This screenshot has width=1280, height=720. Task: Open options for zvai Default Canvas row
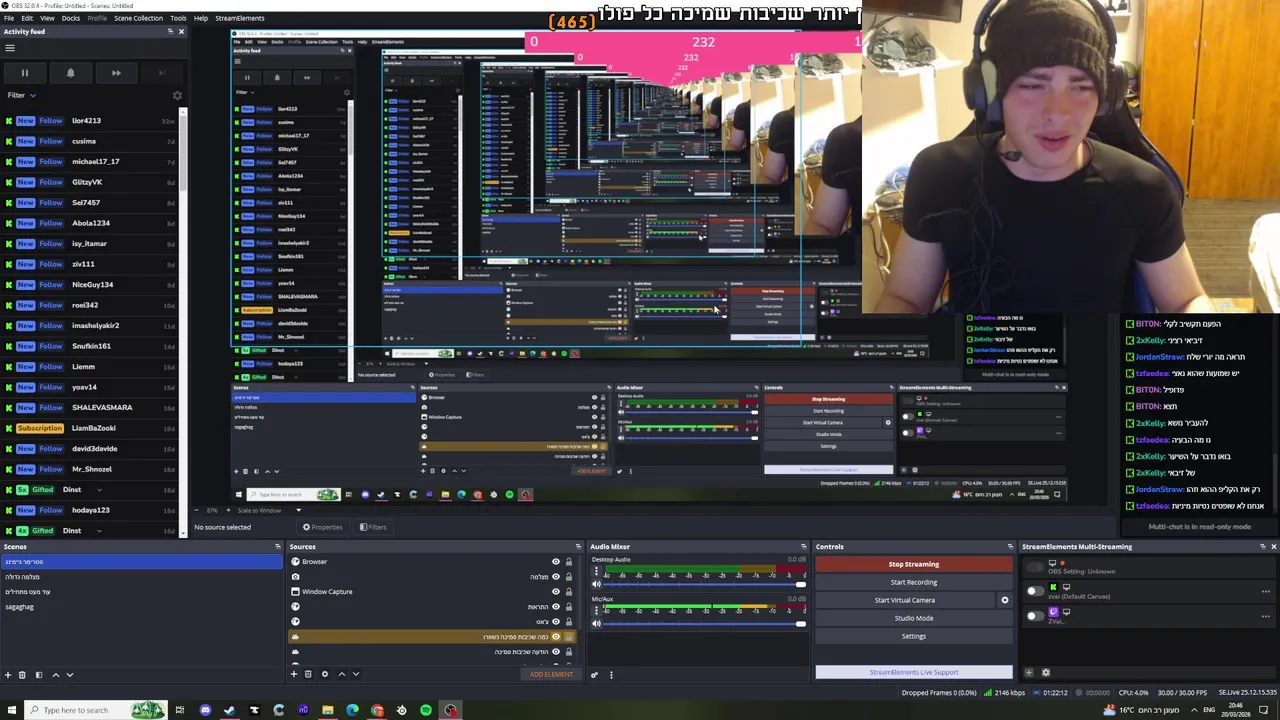point(1266,592)
